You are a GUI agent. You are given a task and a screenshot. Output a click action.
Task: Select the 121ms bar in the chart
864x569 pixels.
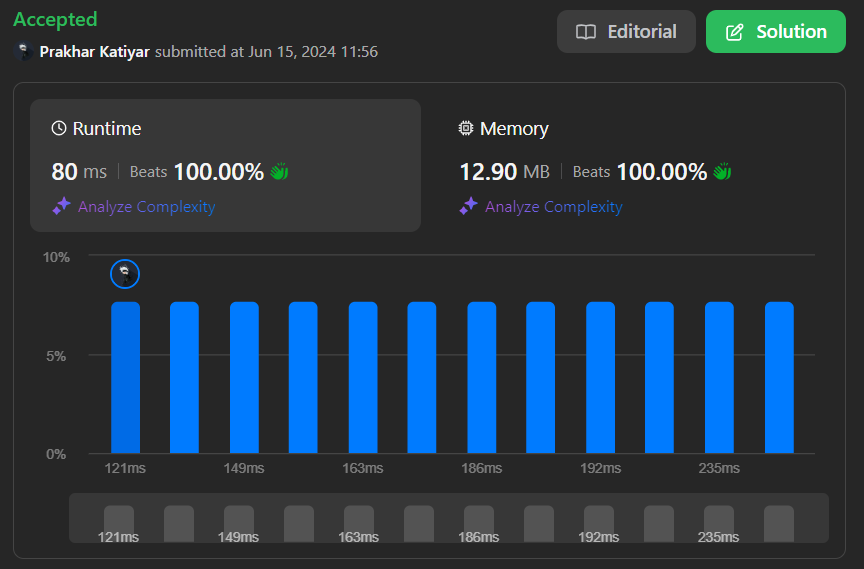tap(125, 378)
